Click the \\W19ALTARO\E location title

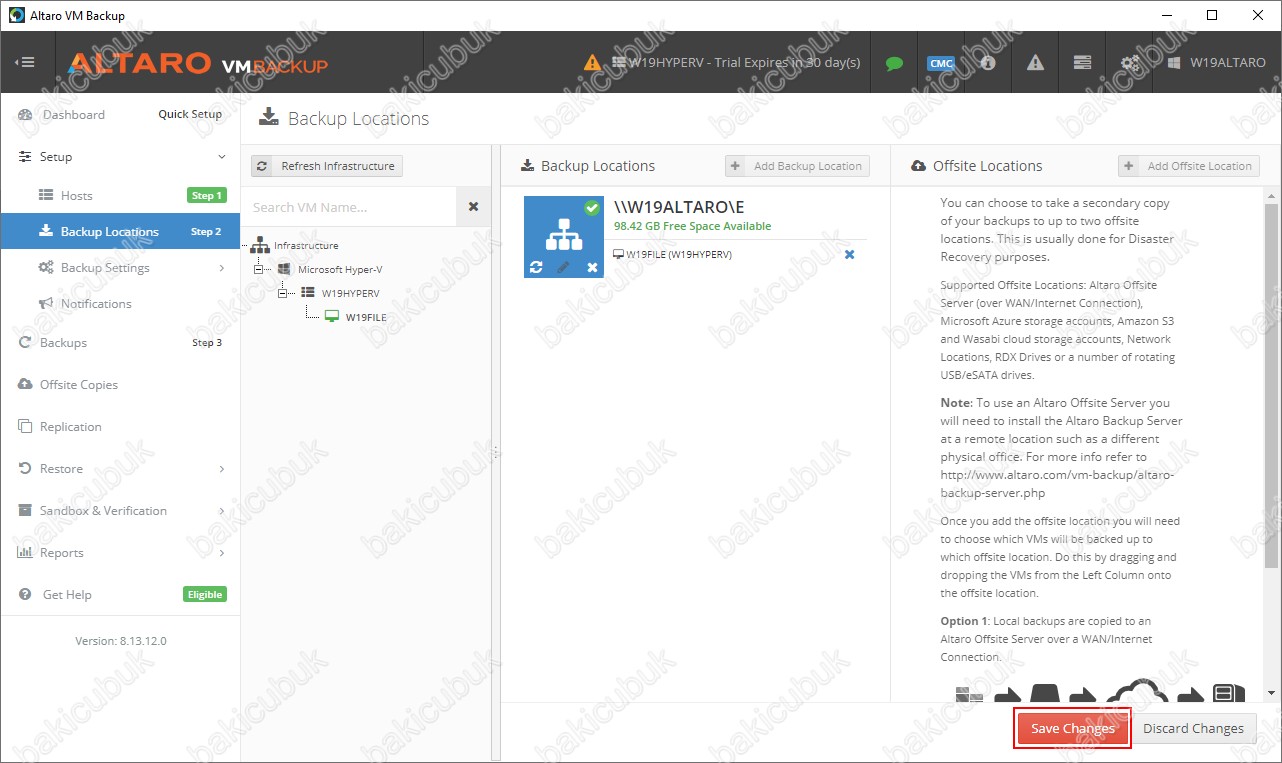click(678, 207)
